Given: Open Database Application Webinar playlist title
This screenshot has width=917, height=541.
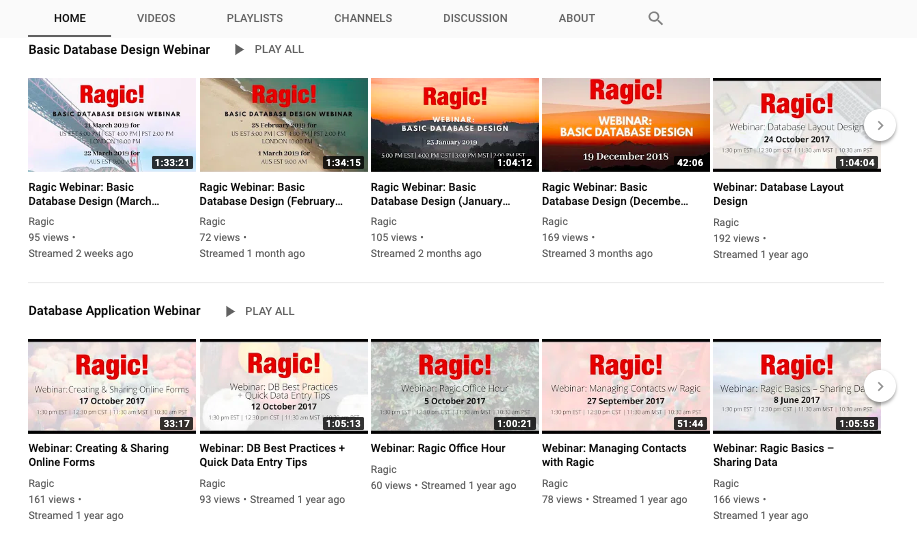Looking at the screenshot, I should [x=114, y=311].
